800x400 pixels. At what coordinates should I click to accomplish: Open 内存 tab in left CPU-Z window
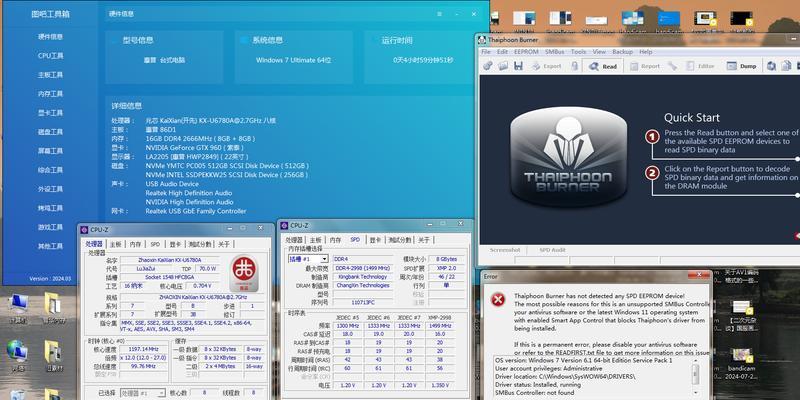[135, 244]
